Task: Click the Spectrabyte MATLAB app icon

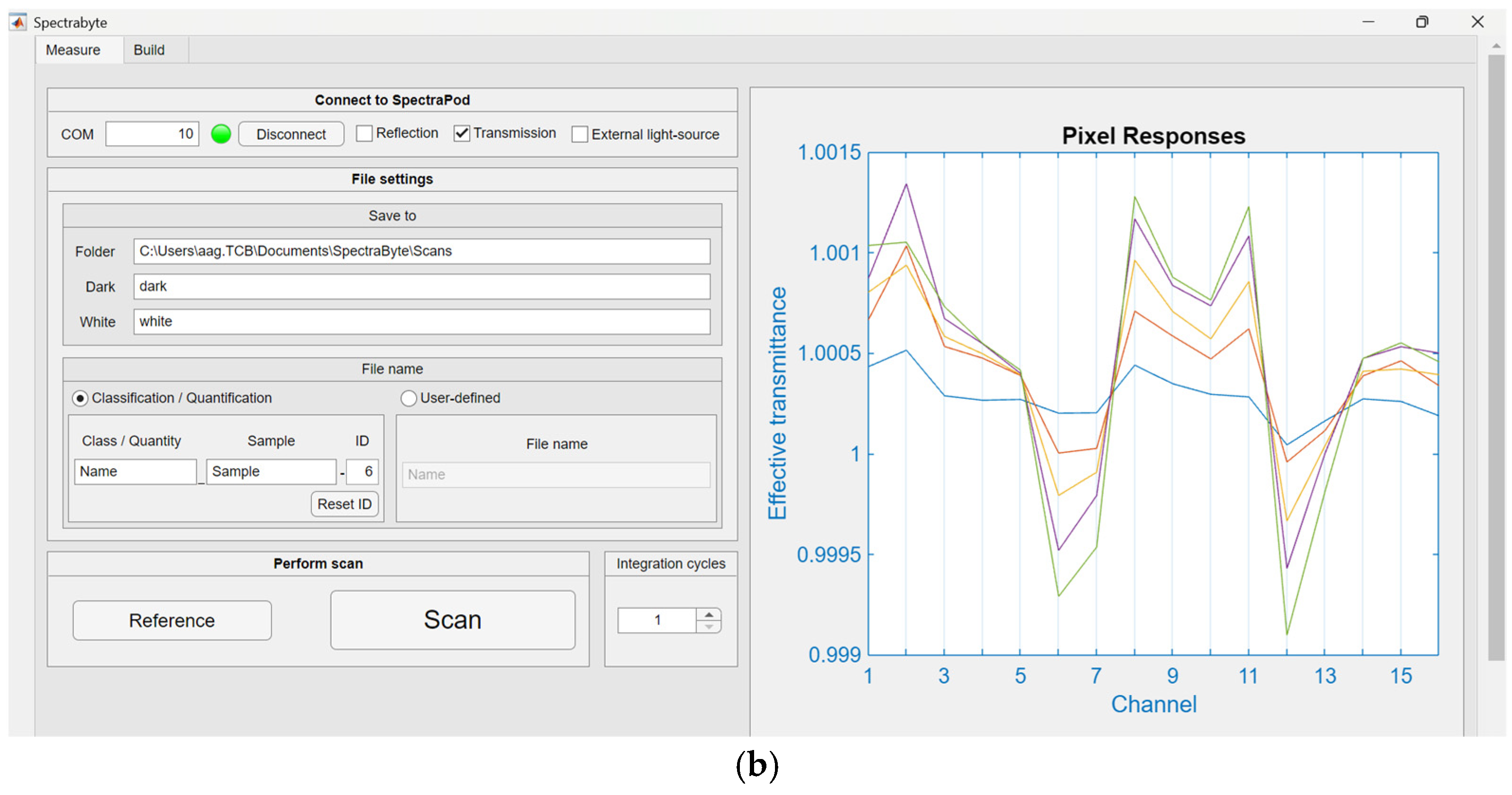Action: (18, 22)
